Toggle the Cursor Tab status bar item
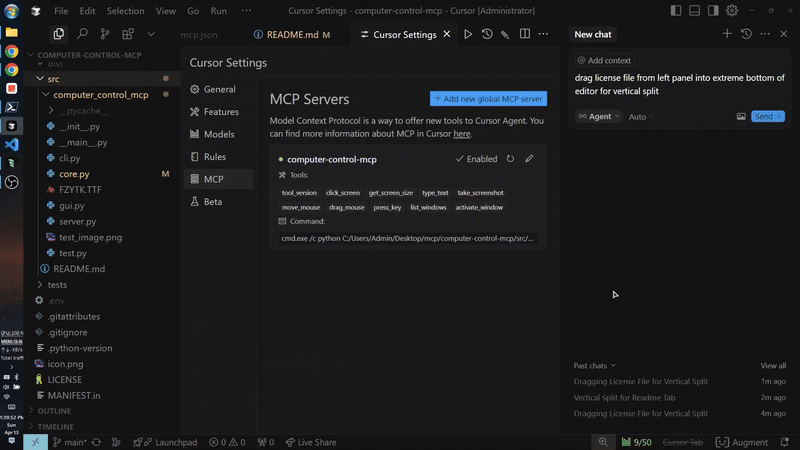Image resolution: width=800 pixels, height=450 pixels. tap(683, 442)
